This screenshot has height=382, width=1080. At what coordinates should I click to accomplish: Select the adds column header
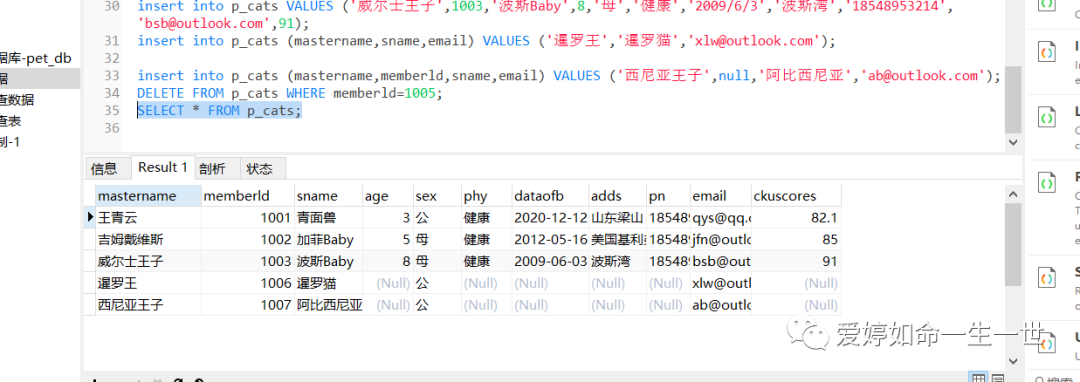point(617,195)
